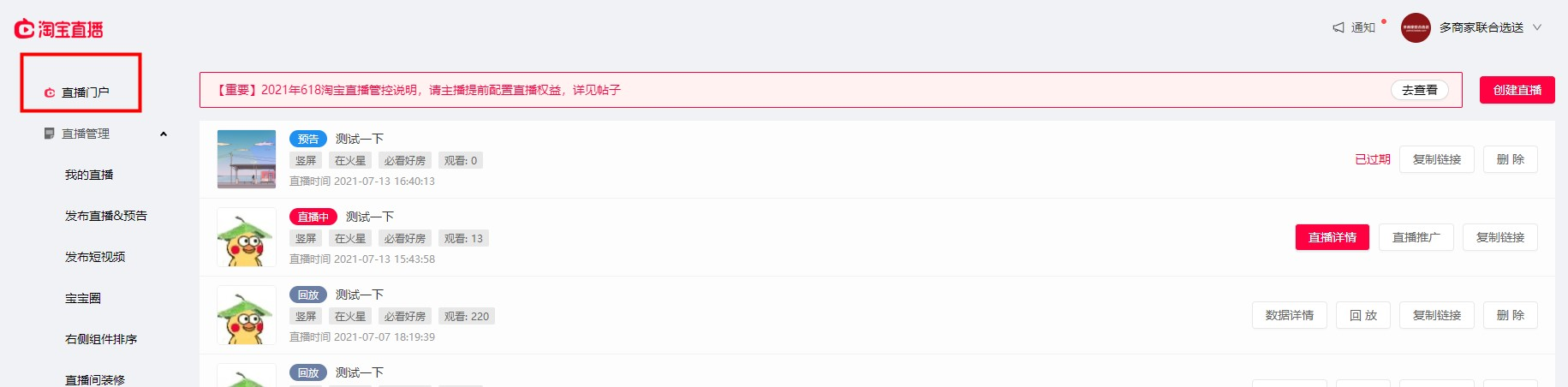Viewport: 1568px width, 387px height.
Task: Click 直播推广 for the live stream
Action: pos(1416,237)
